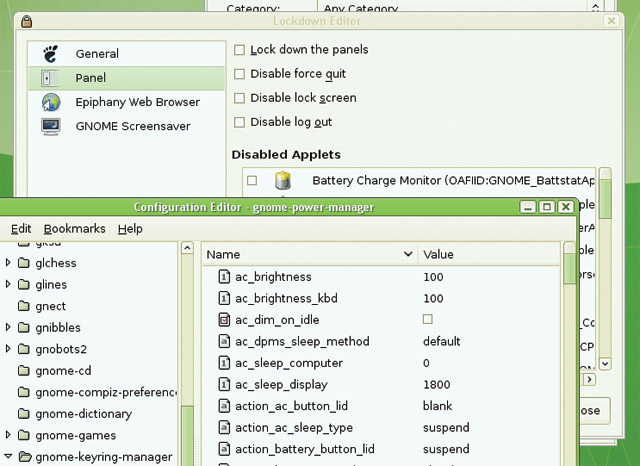640x466 pixels.
Task: Select the Epiphany Web Browser globe icon
Action: click(x=51, y=102)
